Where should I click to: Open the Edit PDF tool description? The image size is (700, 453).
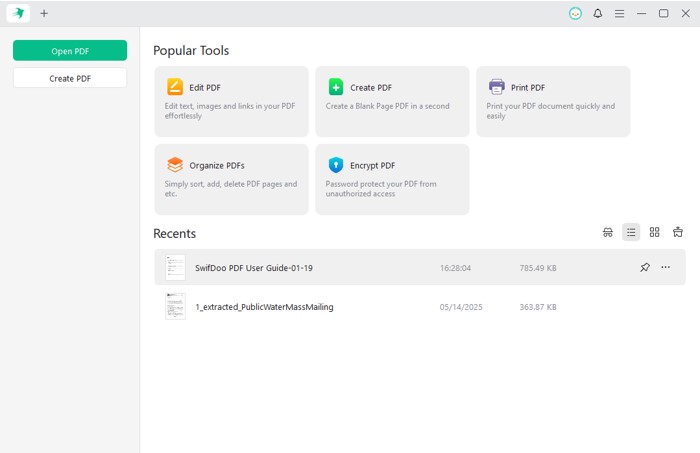230,111
